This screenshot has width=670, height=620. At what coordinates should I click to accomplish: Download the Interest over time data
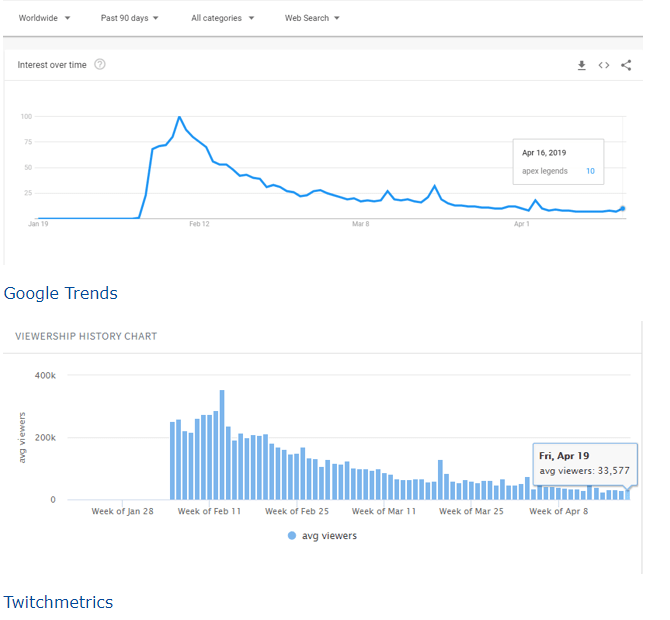click(x=582, y=65)
